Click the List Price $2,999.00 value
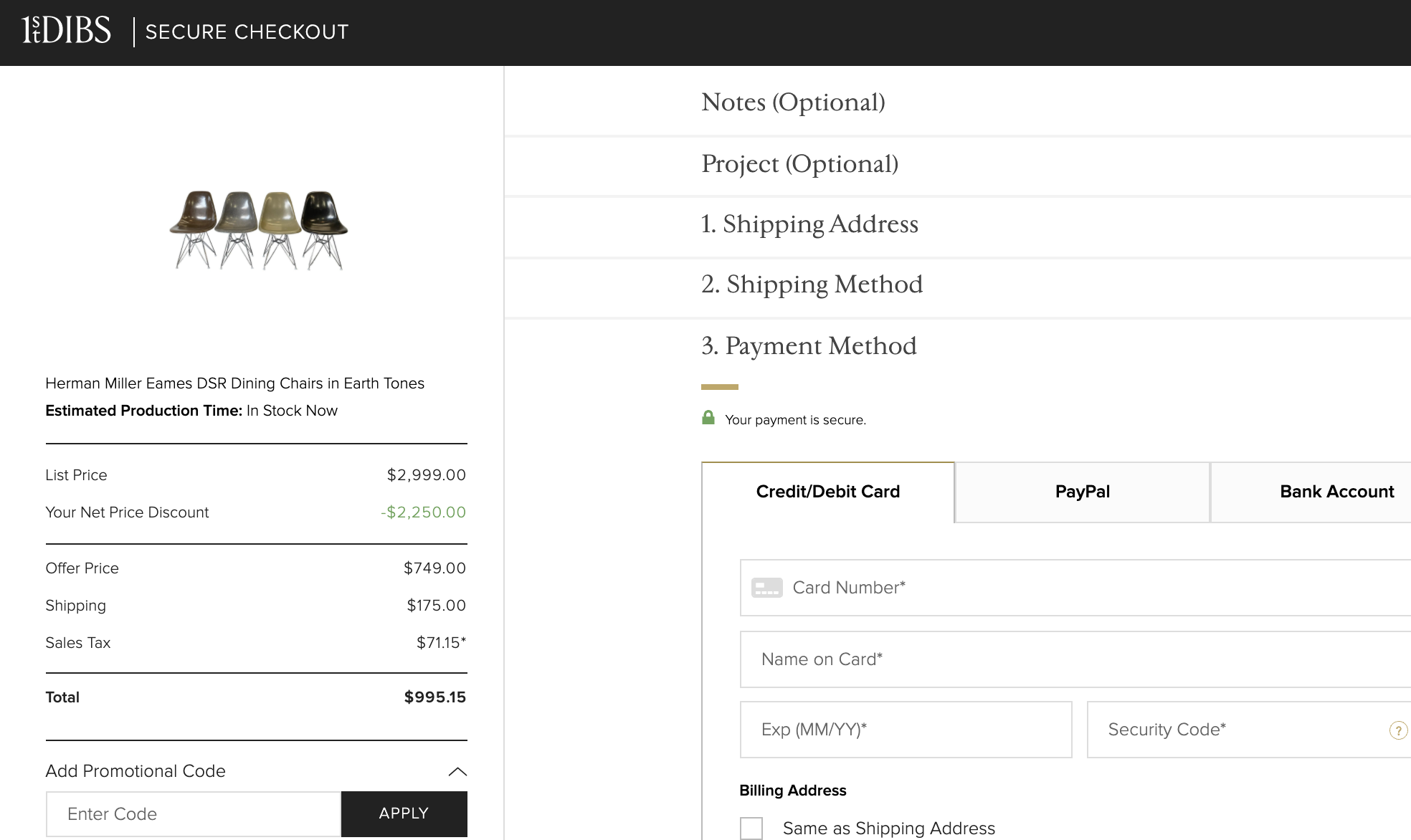1411x840 pixels. point(427,475)
